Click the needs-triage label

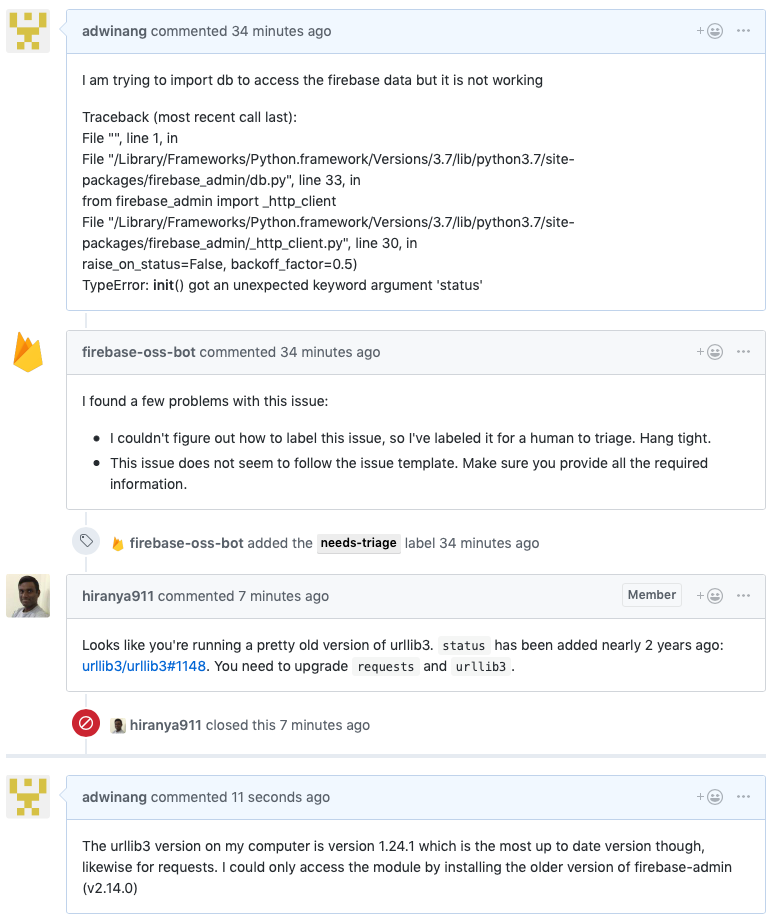(x=359, y=543)
